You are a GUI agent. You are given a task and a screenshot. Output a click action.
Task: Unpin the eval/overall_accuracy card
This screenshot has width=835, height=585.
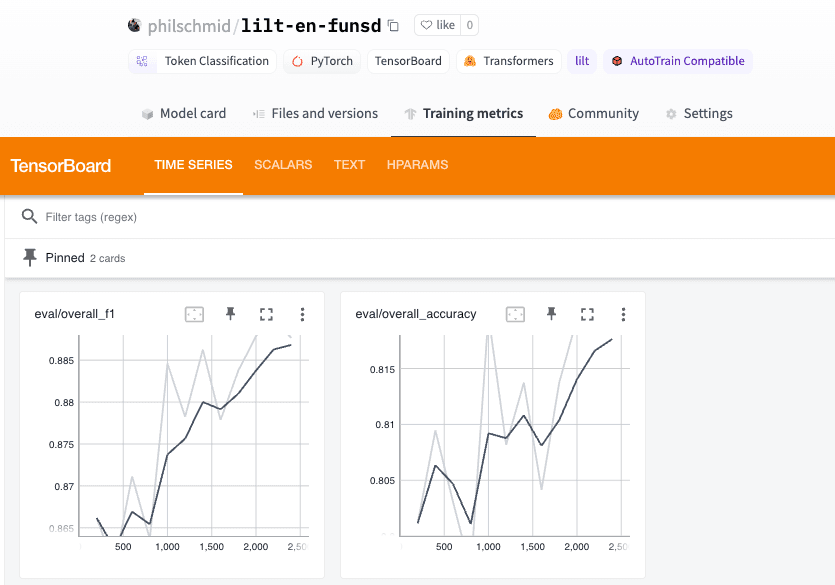[552, 314]
